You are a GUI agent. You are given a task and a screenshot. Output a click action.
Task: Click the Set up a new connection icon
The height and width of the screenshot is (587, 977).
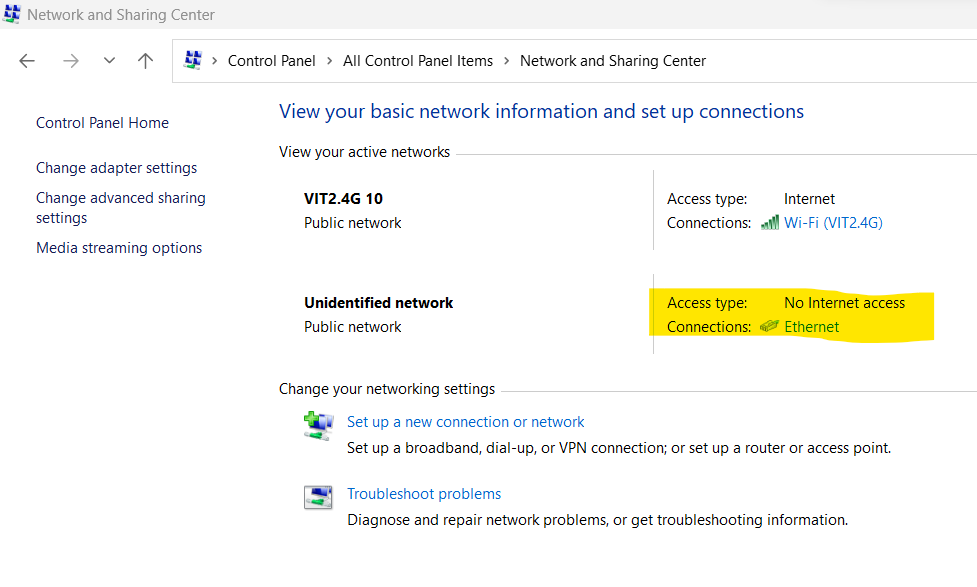click(x=318, y=426)
